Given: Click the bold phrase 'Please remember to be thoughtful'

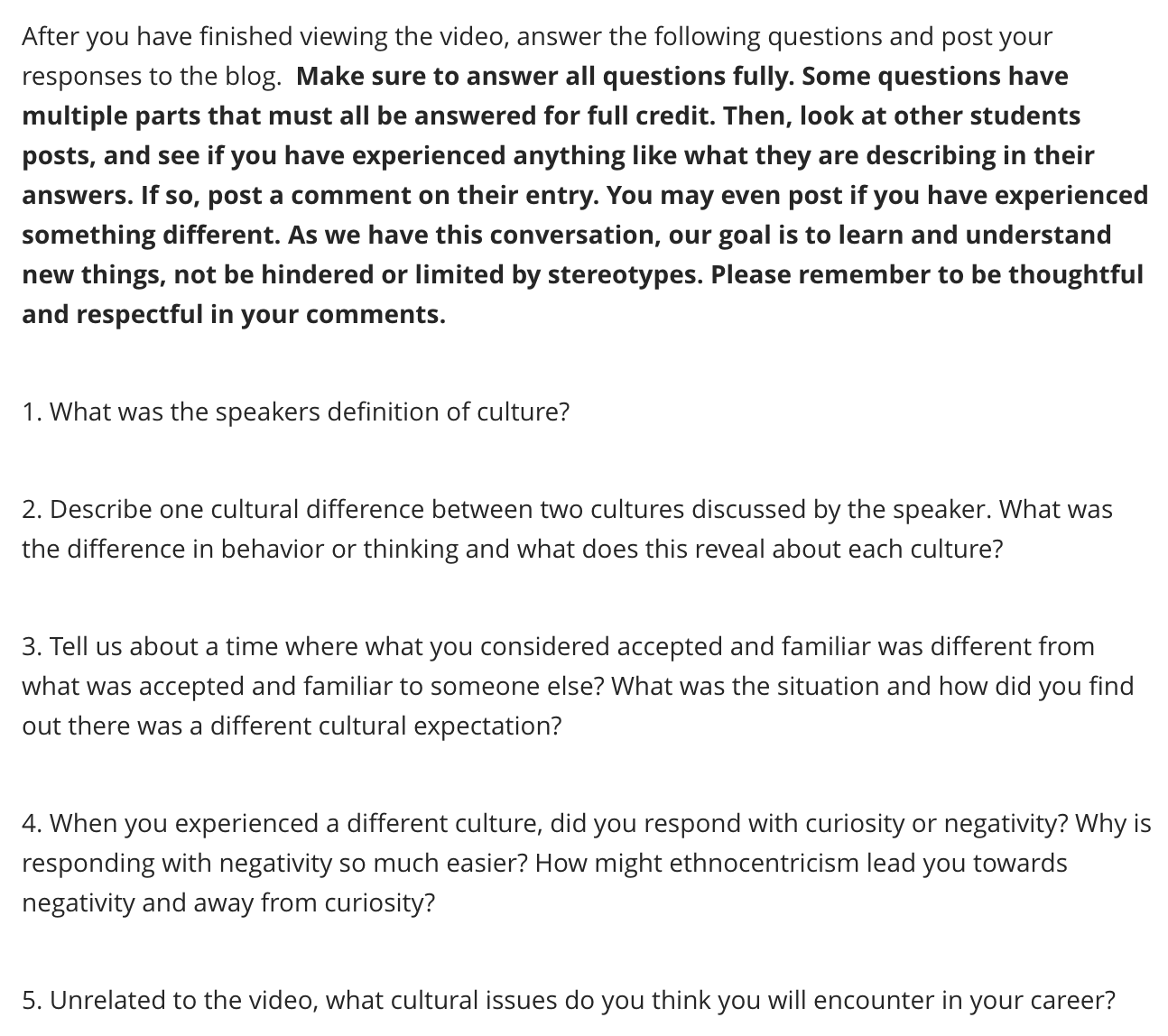Looking at the screenshot, I should 927,275.
